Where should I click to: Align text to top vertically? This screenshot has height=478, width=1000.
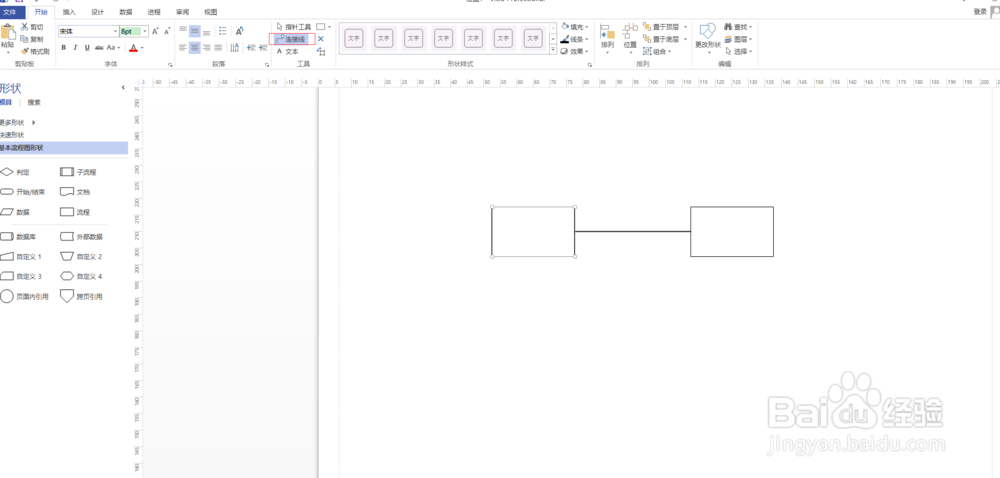[183, 31]
